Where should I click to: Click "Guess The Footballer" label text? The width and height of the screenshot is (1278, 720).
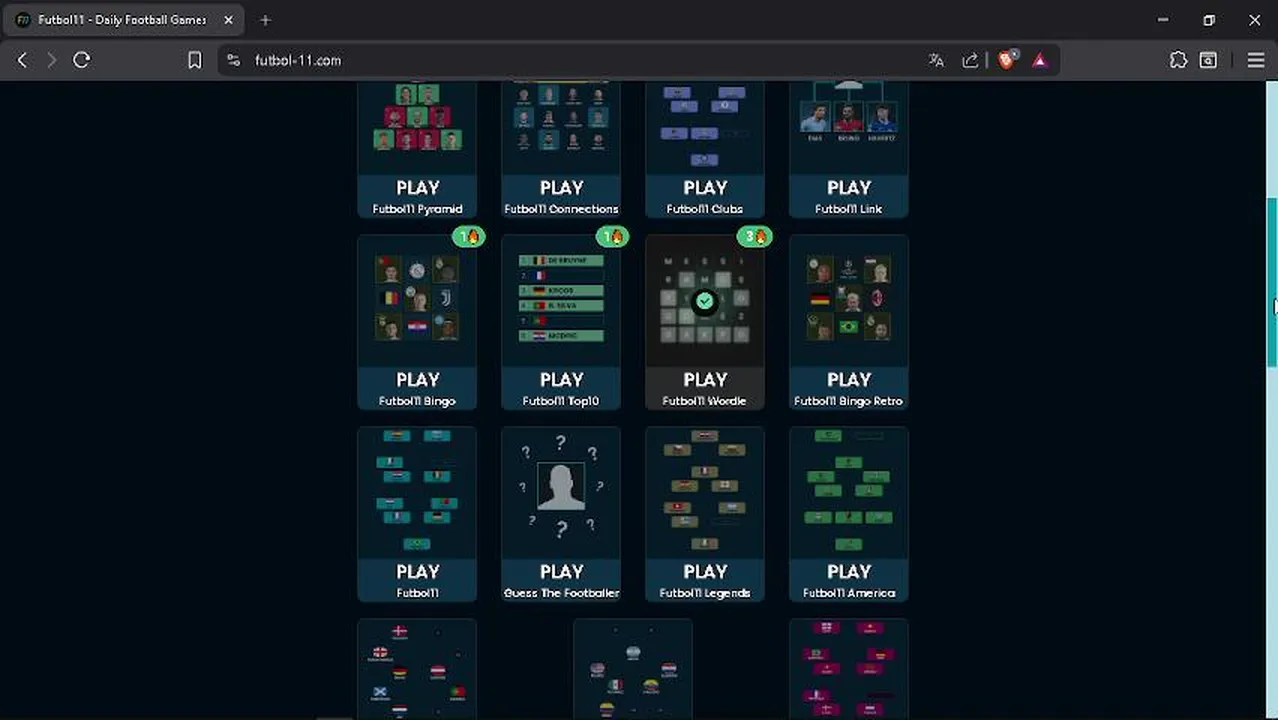coord(561,593)
